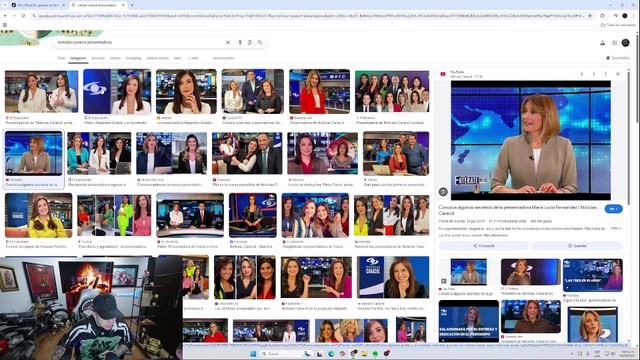Open the Google apps grid icon
640x360 pixels.
pos(614,43)
